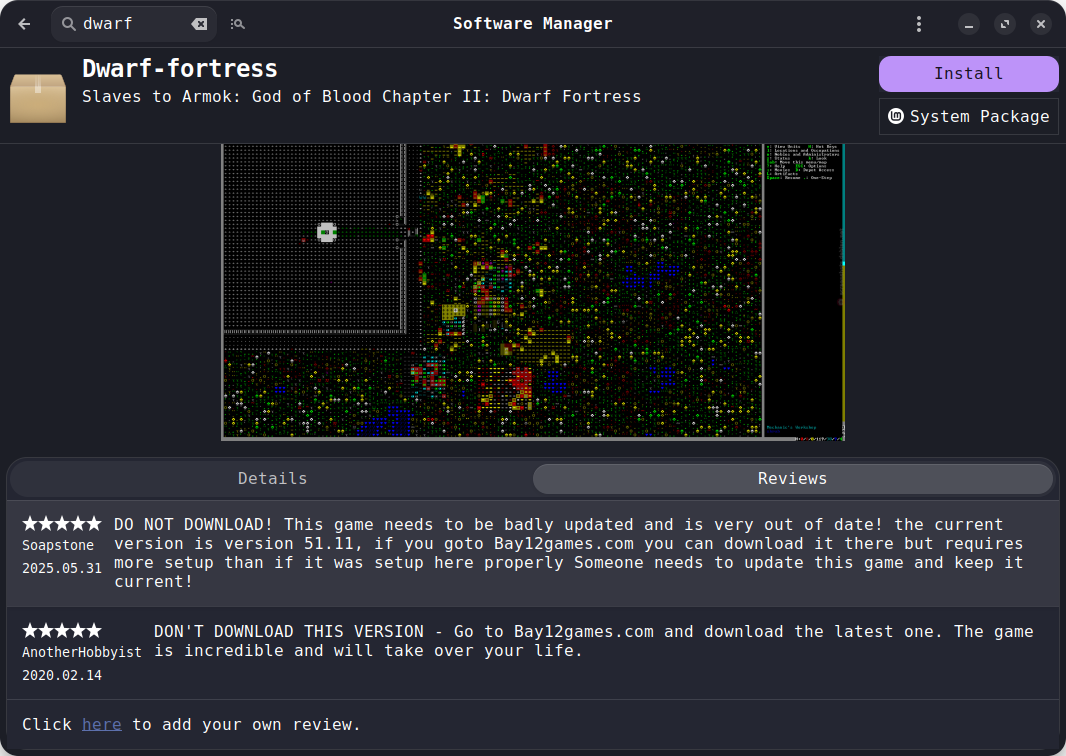Click reviewer name AnotherHobbyist
The width and height of the screenshot is (1066, 756).
(x=82, y=652)
